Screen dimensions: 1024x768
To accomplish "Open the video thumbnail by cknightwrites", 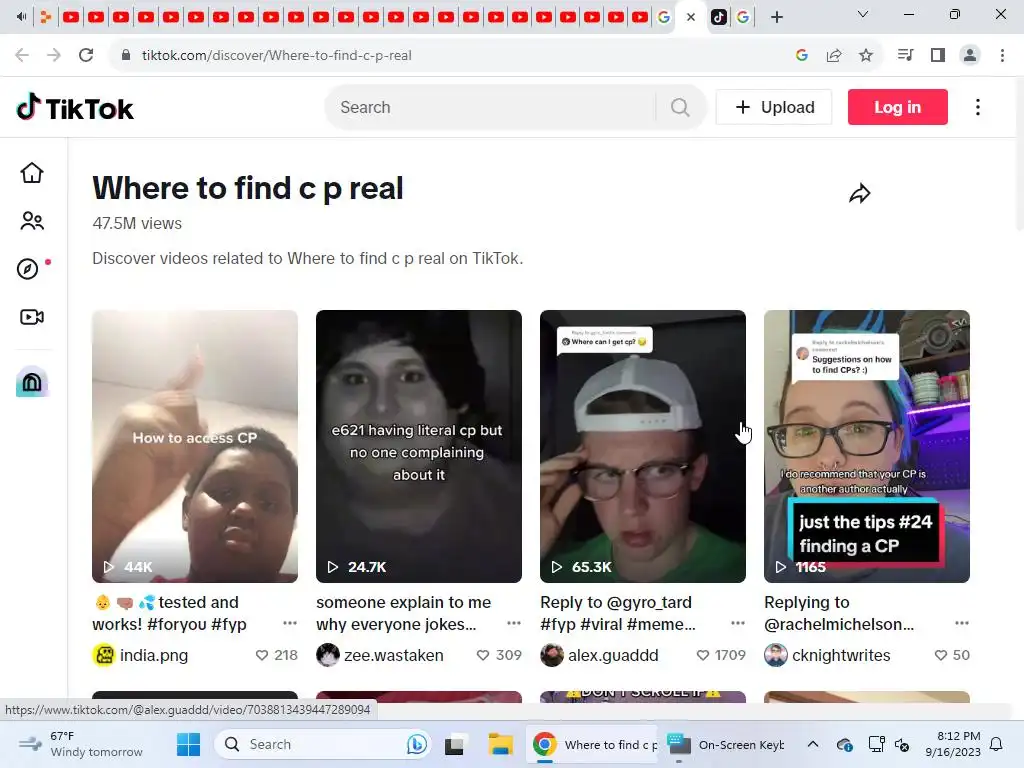I will pos(867,446).
